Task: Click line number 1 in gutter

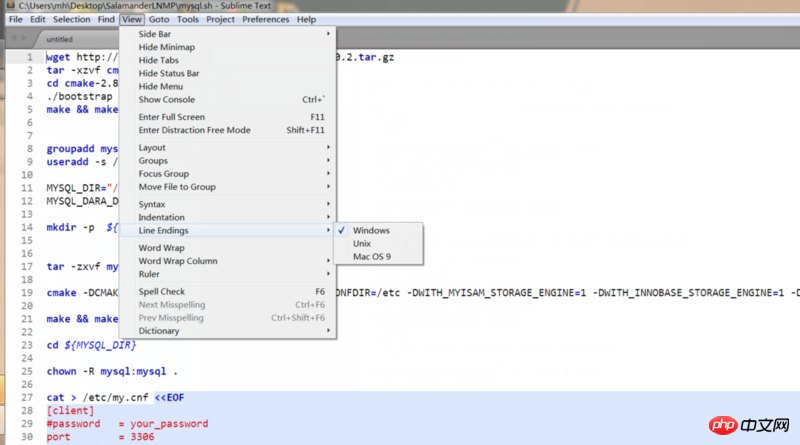Action: click(x=30, y=57)
